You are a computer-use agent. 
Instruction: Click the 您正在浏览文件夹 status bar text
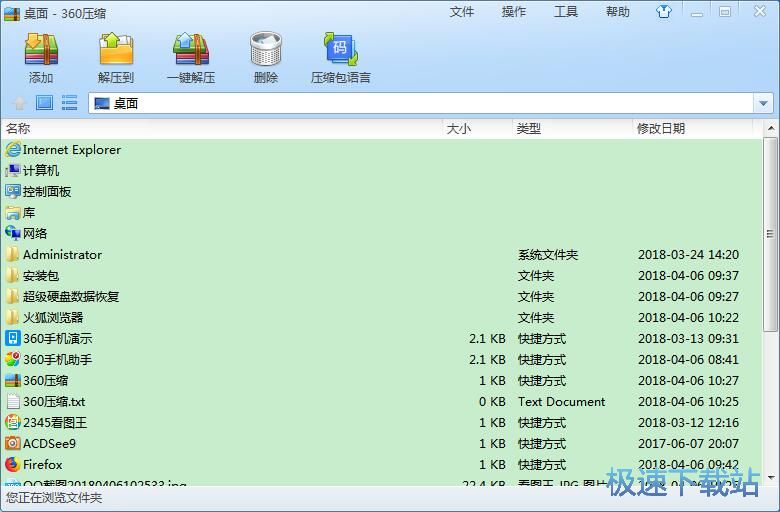click(x=54, y=498)
